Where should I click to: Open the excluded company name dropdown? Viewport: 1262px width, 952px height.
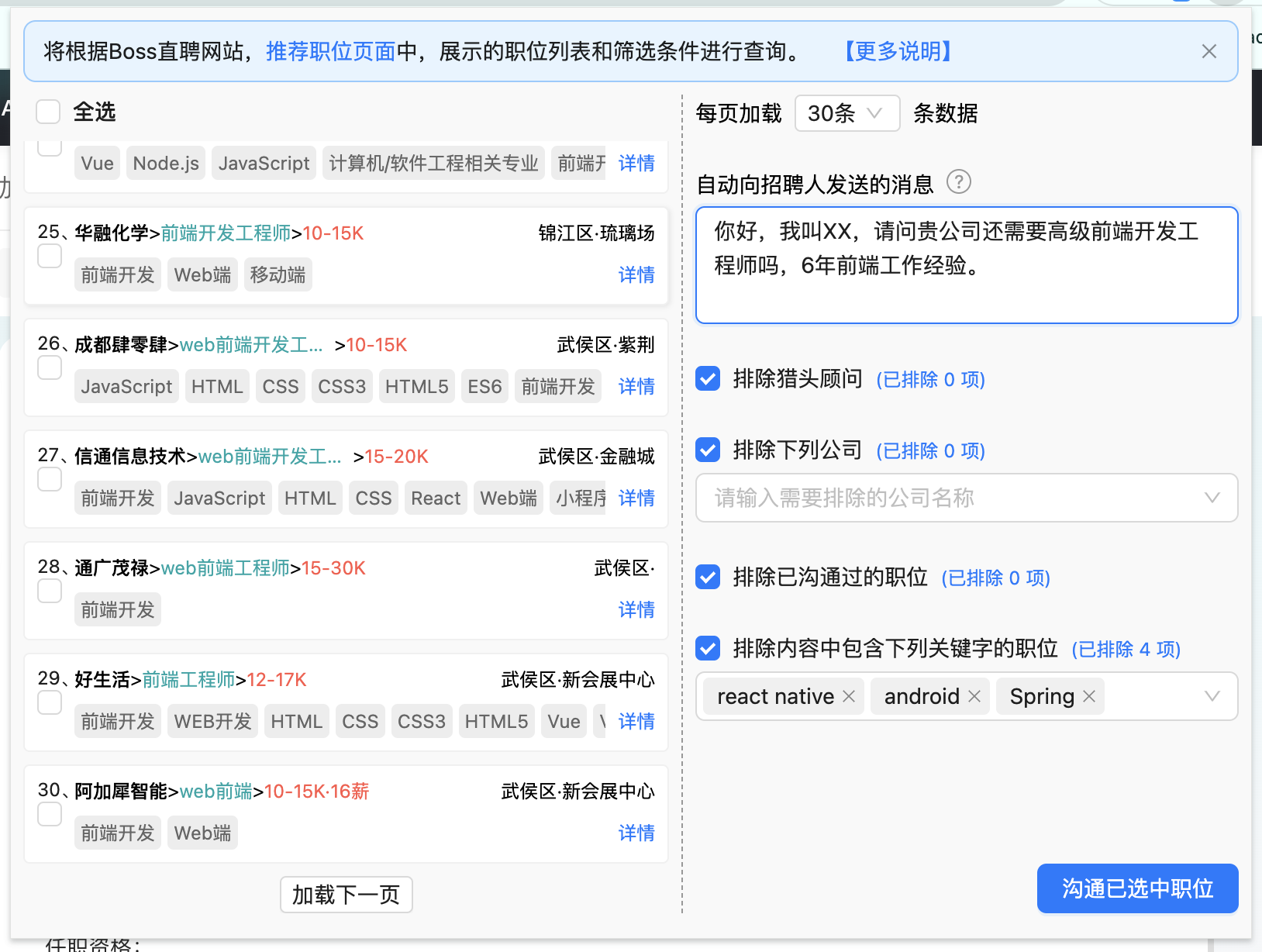1212,498
